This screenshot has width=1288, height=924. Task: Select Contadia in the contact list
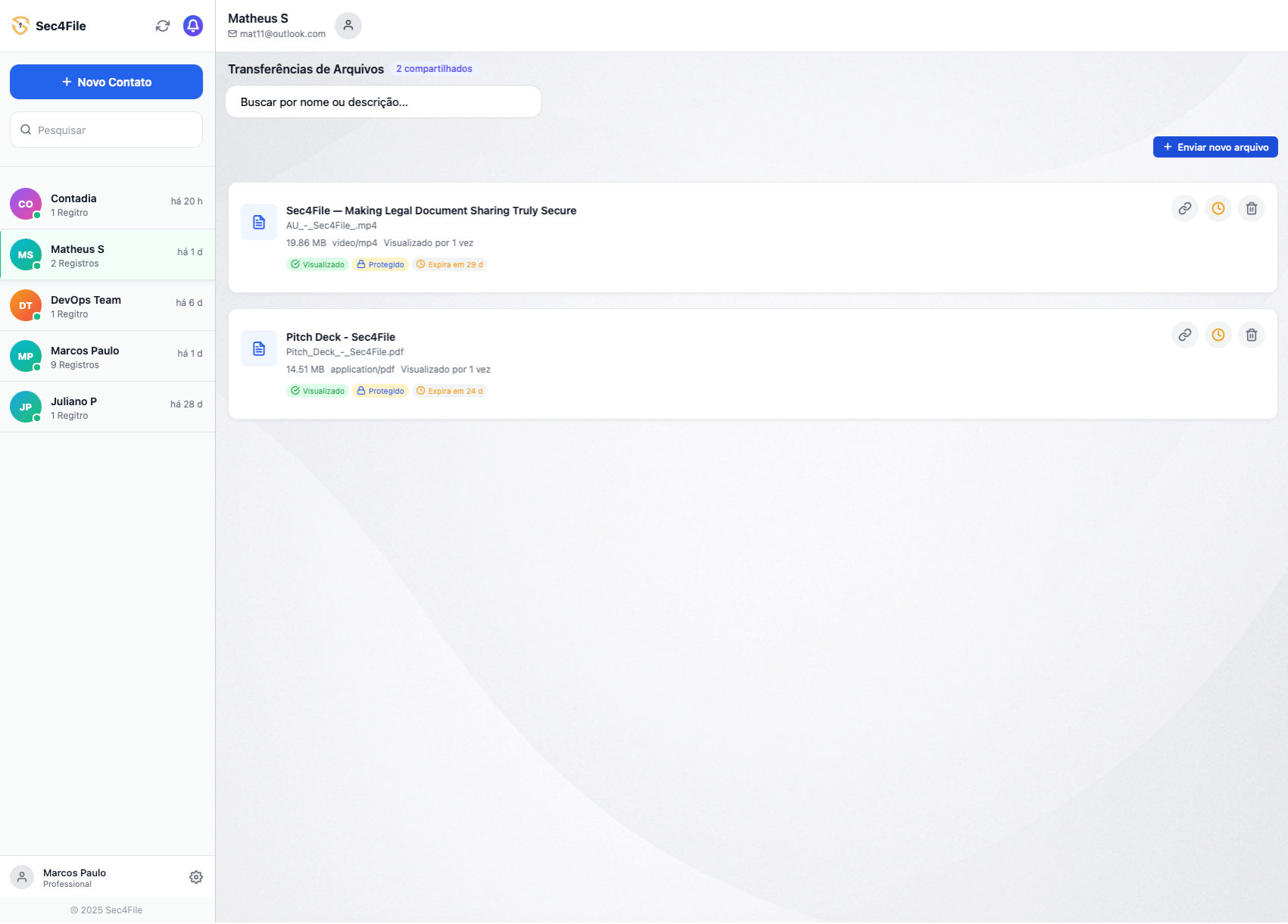[107, 204]
